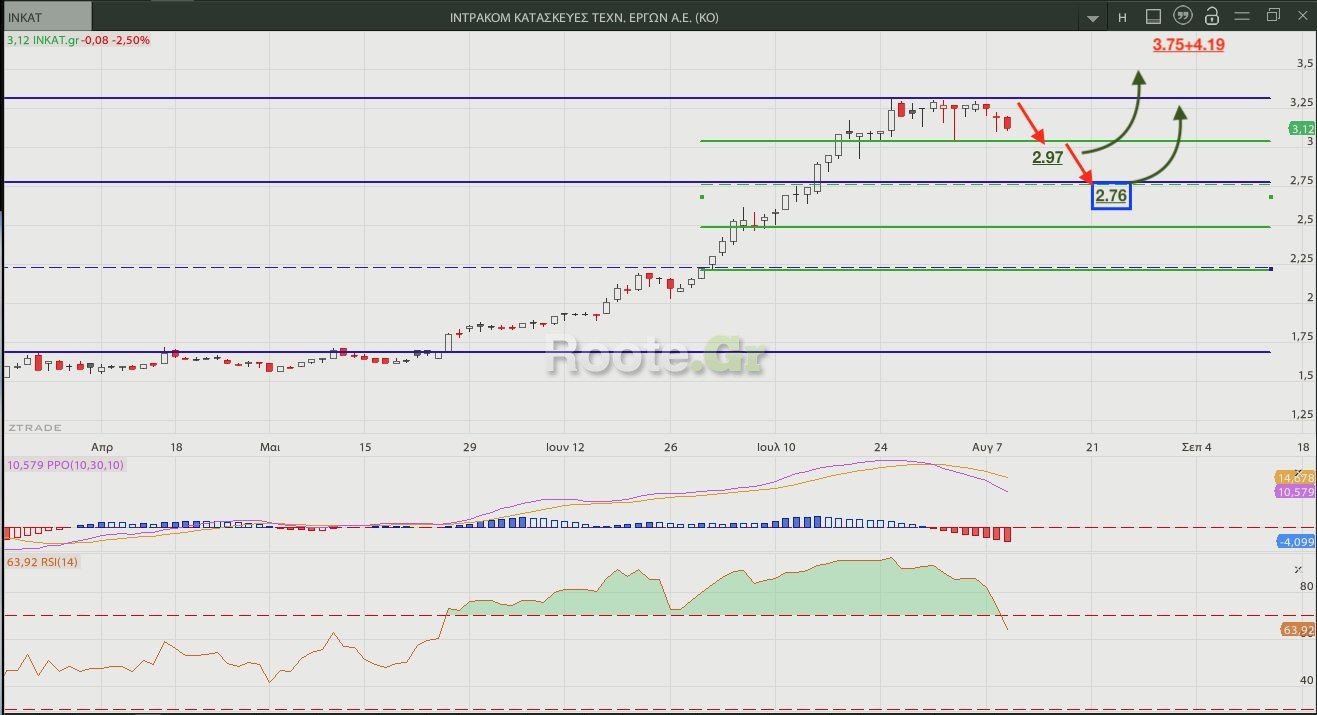Click the INKAT symbol input field
The width and height of the screenshot is (1317, 715).
coord(46,17)
